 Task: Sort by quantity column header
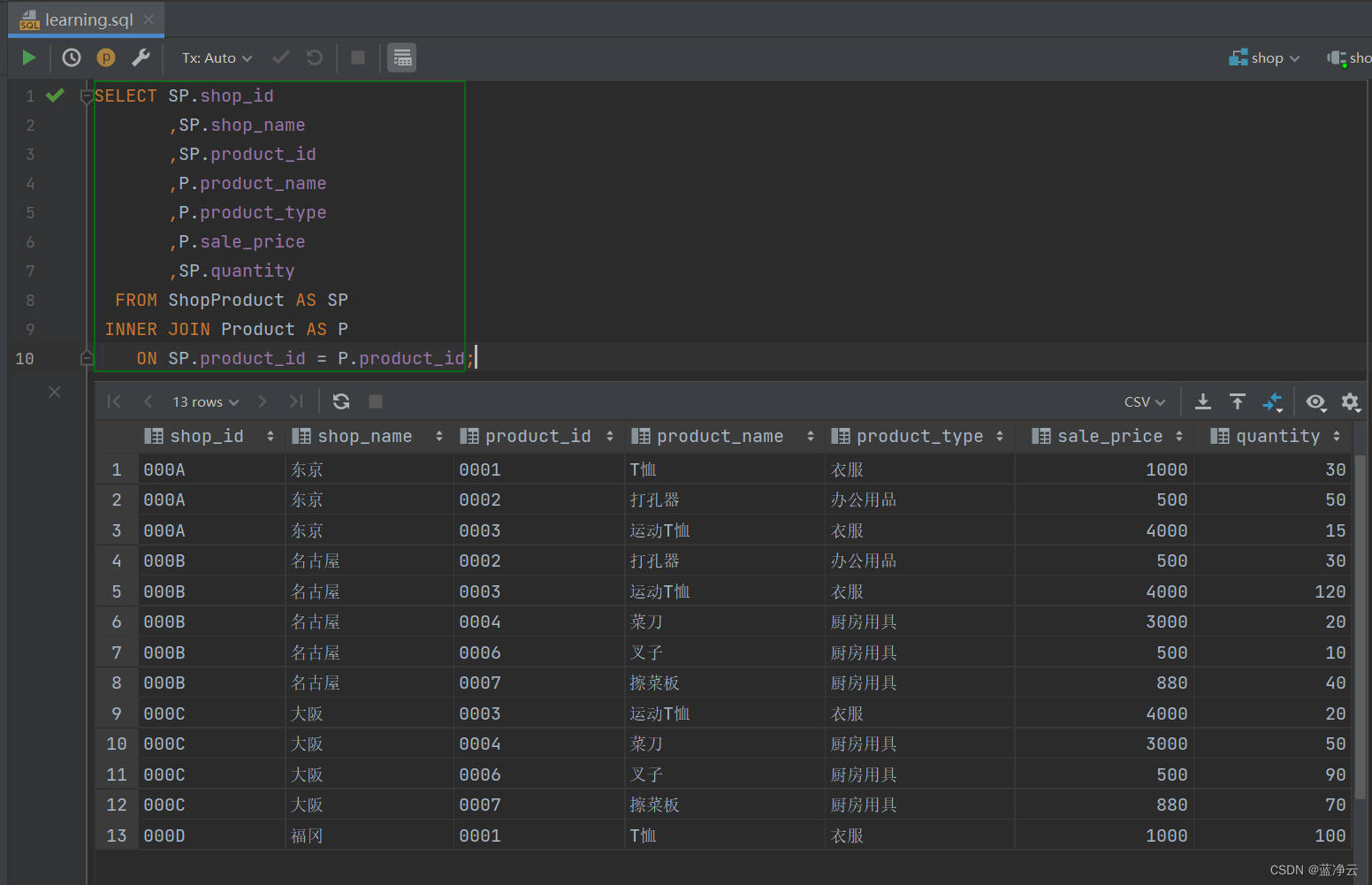[1273, 436]
